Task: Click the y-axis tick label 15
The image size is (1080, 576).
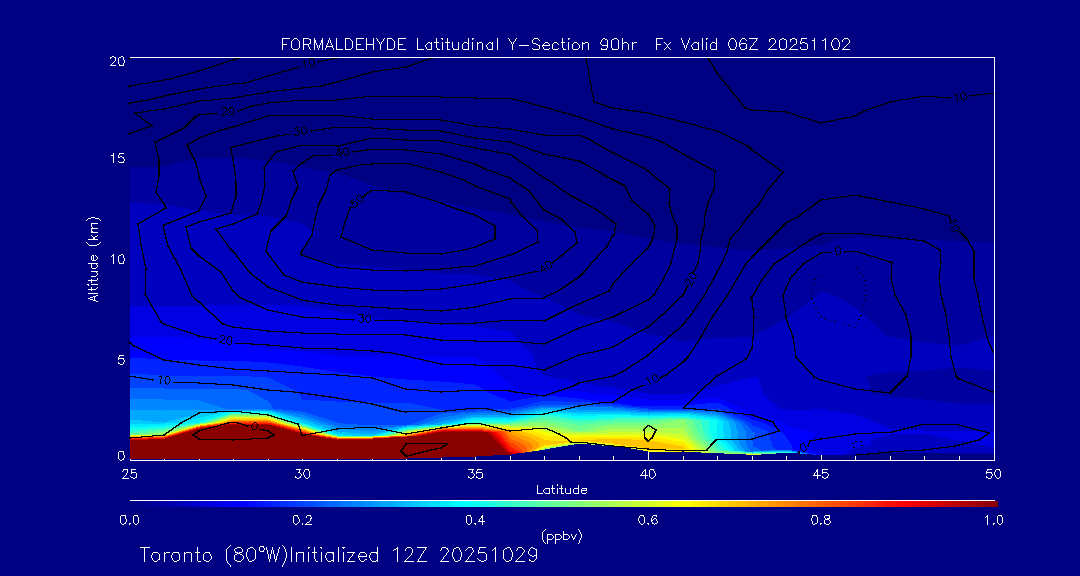Action: (x=115, y=159)
